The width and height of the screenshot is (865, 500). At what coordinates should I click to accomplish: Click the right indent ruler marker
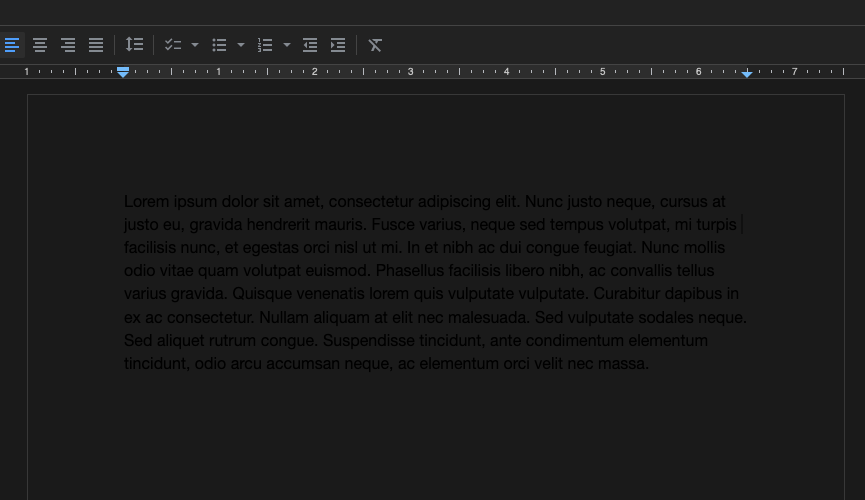747,73
